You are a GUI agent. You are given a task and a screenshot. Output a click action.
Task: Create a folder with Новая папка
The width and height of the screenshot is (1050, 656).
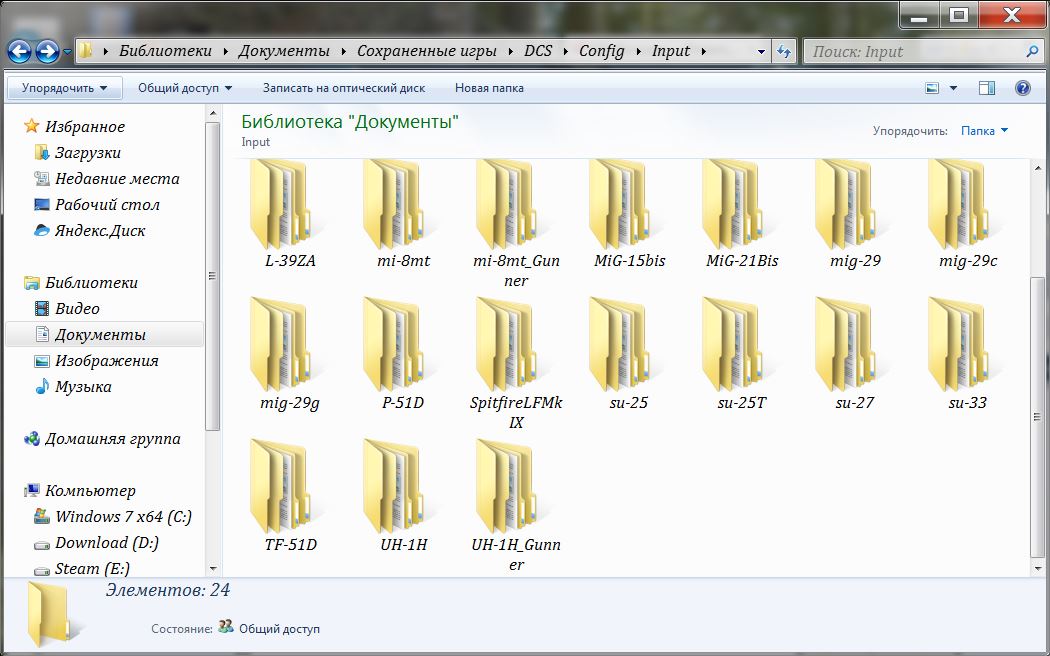tap(490, 88)
